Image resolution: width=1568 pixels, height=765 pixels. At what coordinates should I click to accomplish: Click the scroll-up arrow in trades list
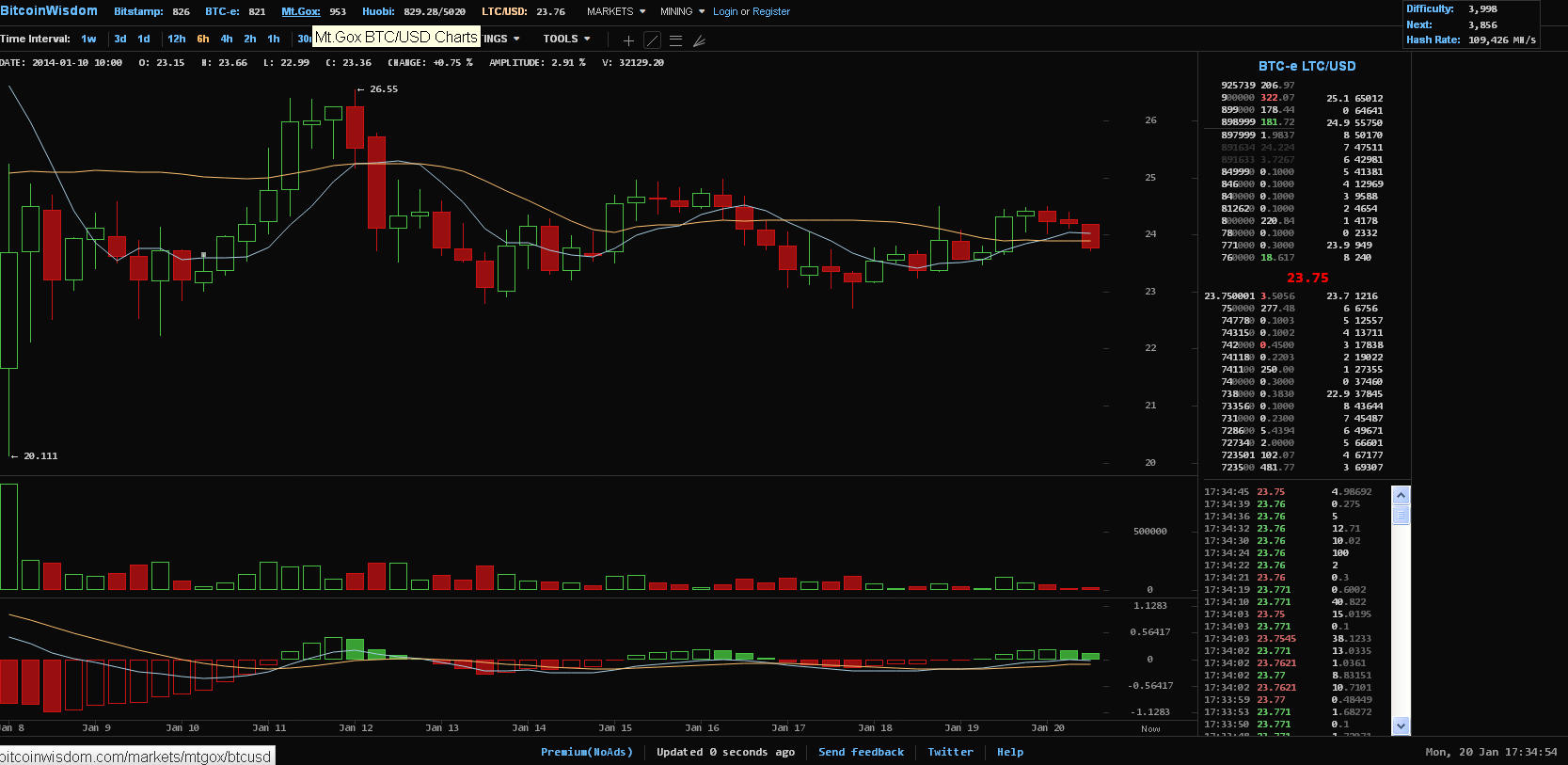pos(1401,495)
